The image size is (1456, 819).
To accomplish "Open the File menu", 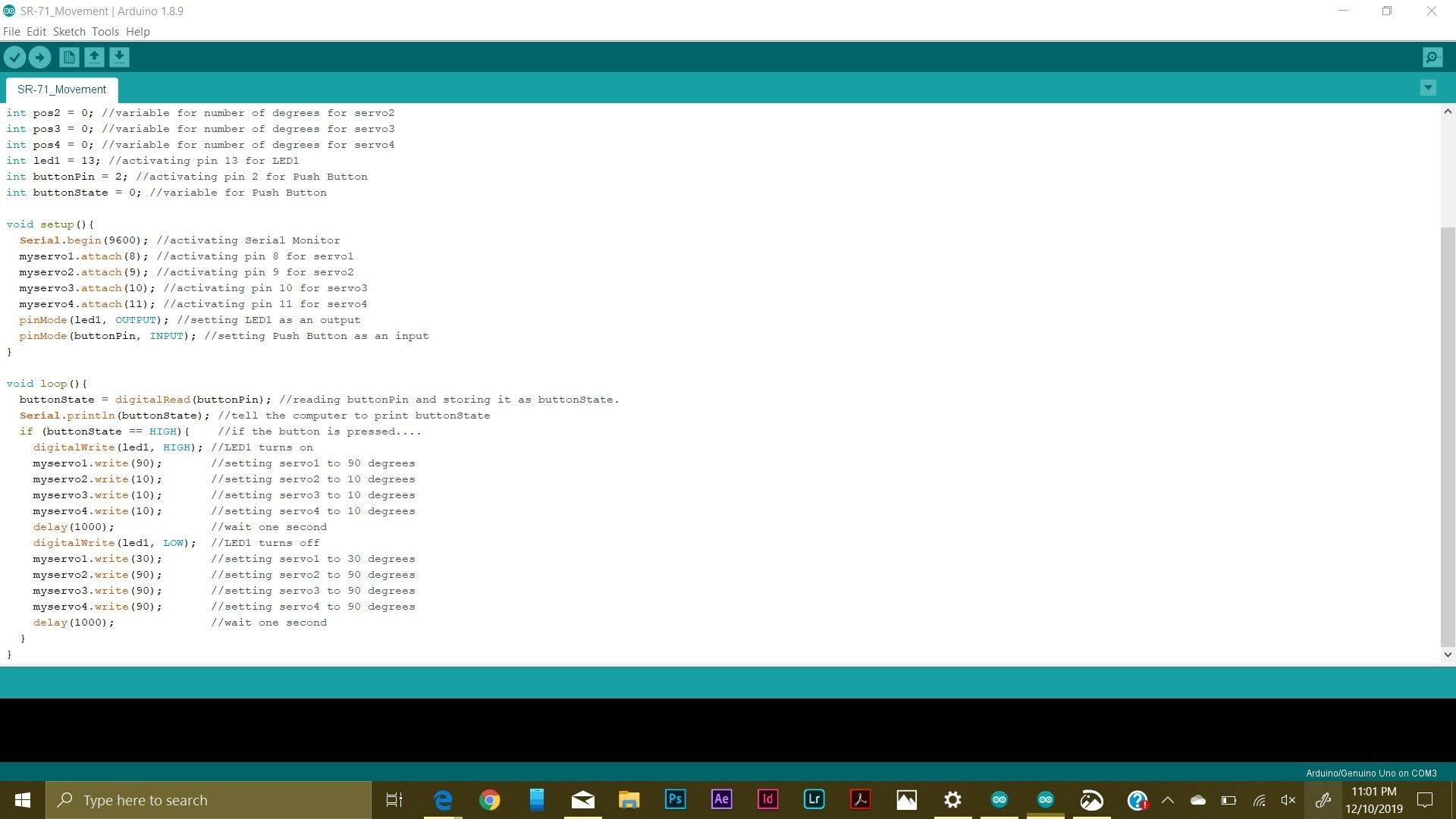I will pyautogui.click(x=11, y=32).
